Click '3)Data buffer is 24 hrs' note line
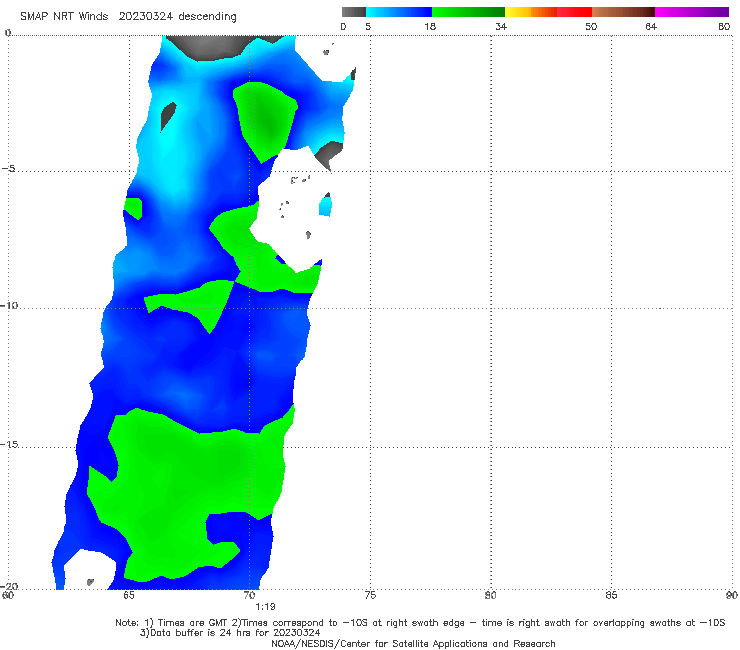Screen dimensions: 740x650 [x=230, y=633]
